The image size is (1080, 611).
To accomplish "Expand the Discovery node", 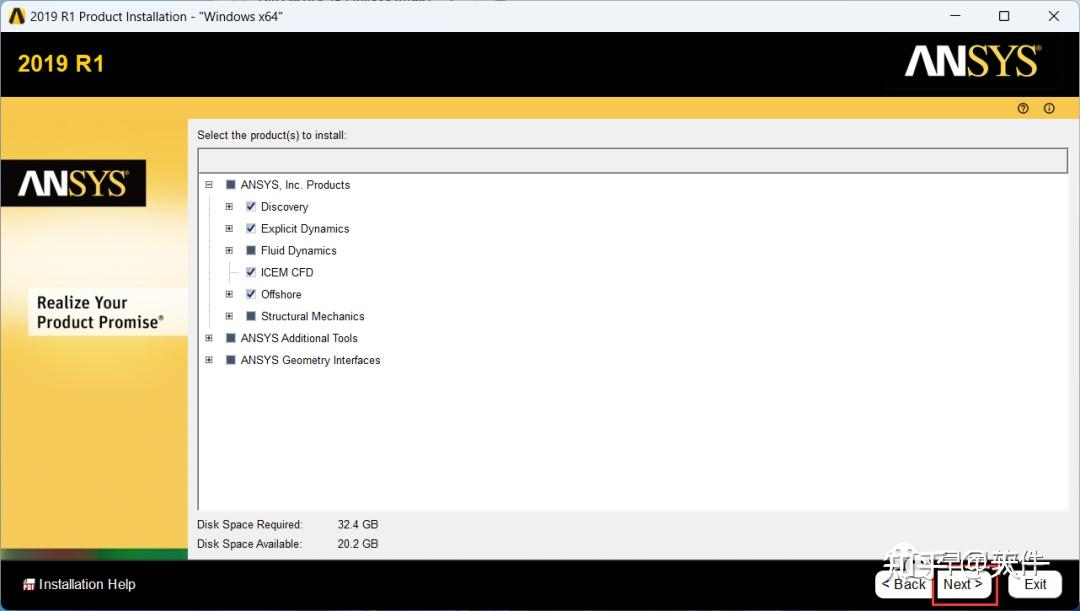I will tap(229, 207).
